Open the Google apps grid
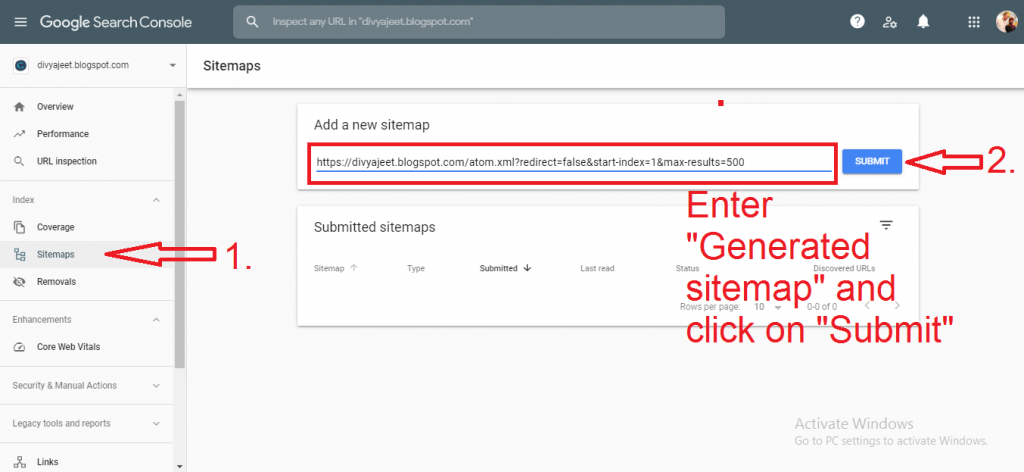Viewport: 1024px width, 472px height. coord(974,22)
